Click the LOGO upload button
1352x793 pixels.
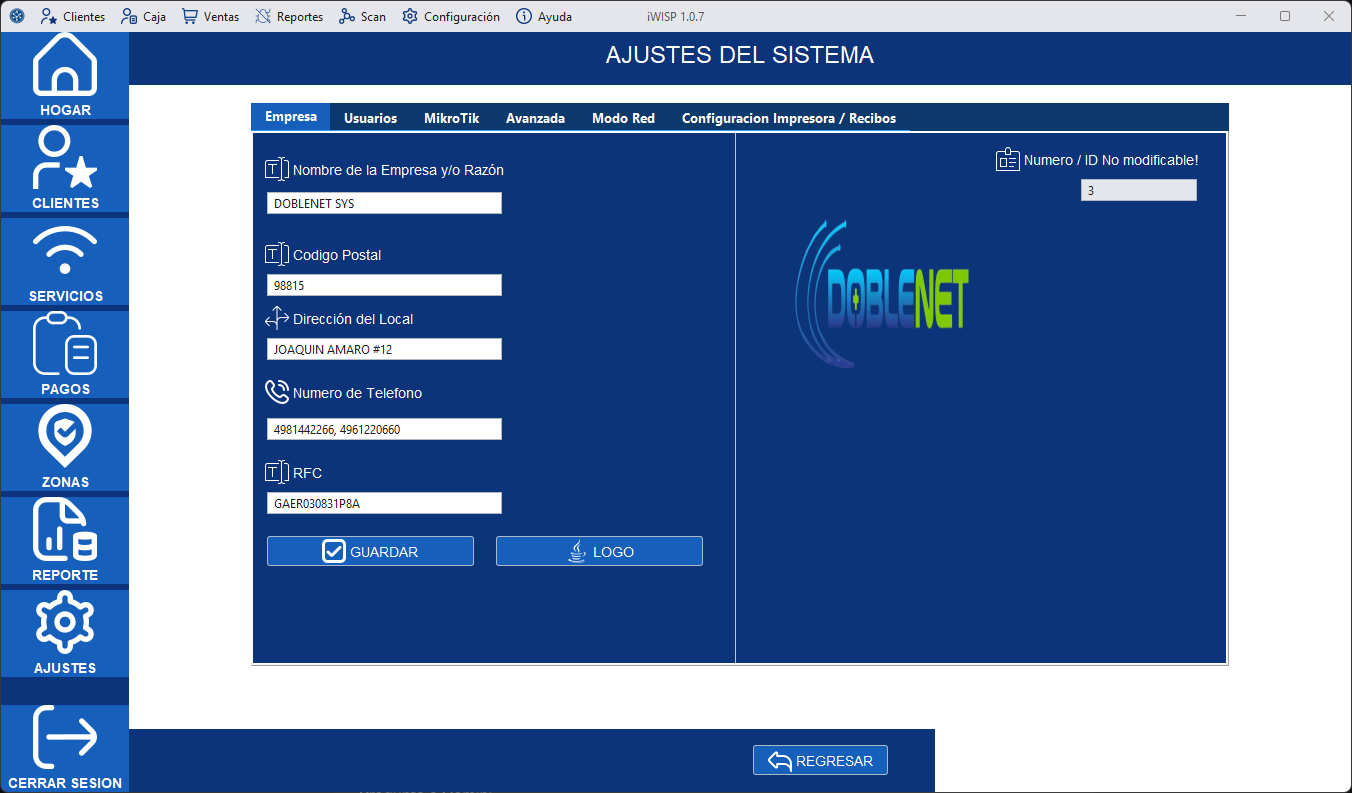[x=598, y=550]
